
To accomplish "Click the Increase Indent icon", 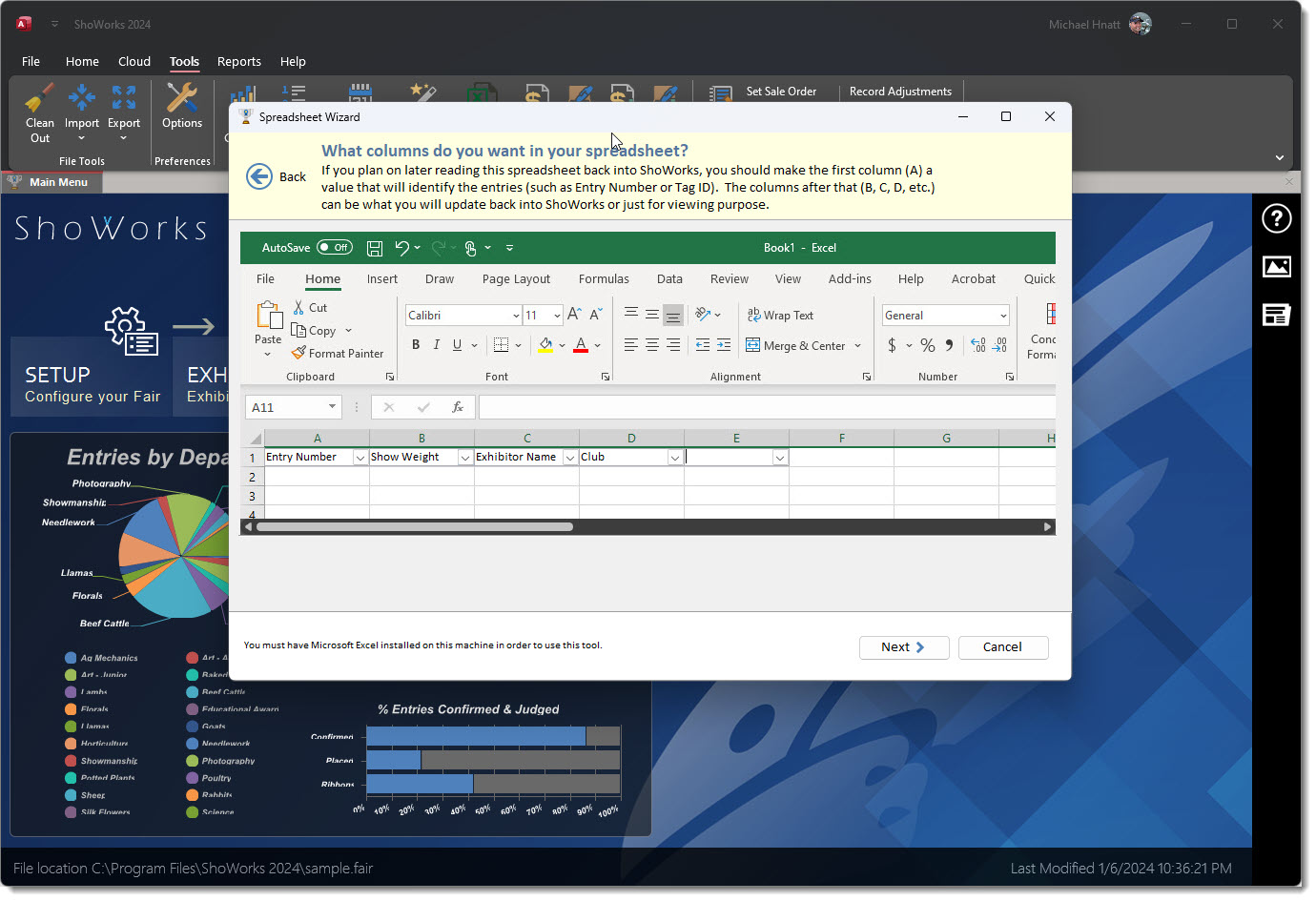I will [724, 345].
